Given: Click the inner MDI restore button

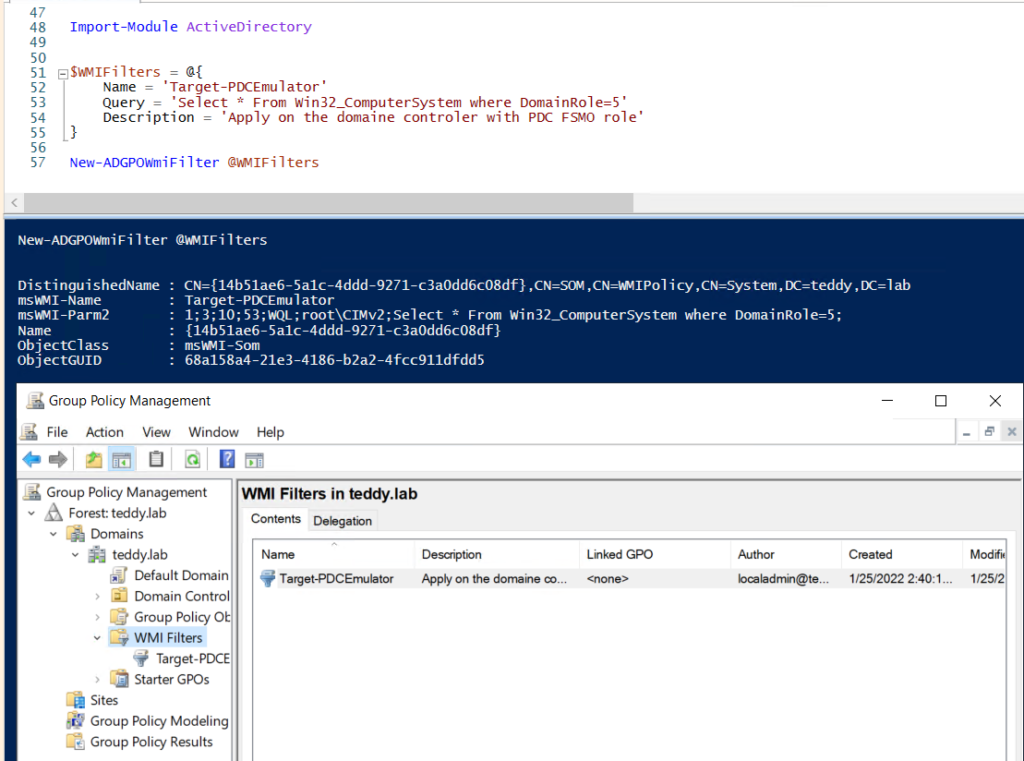Looking at the screenshot, I should pos(989,432).
